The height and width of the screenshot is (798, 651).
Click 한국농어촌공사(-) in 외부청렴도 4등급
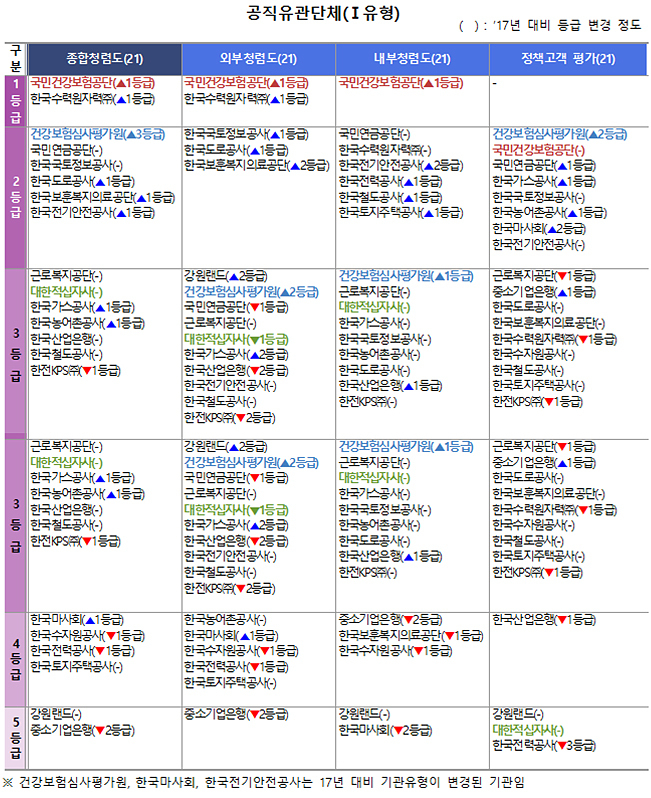tap(225, 620)
